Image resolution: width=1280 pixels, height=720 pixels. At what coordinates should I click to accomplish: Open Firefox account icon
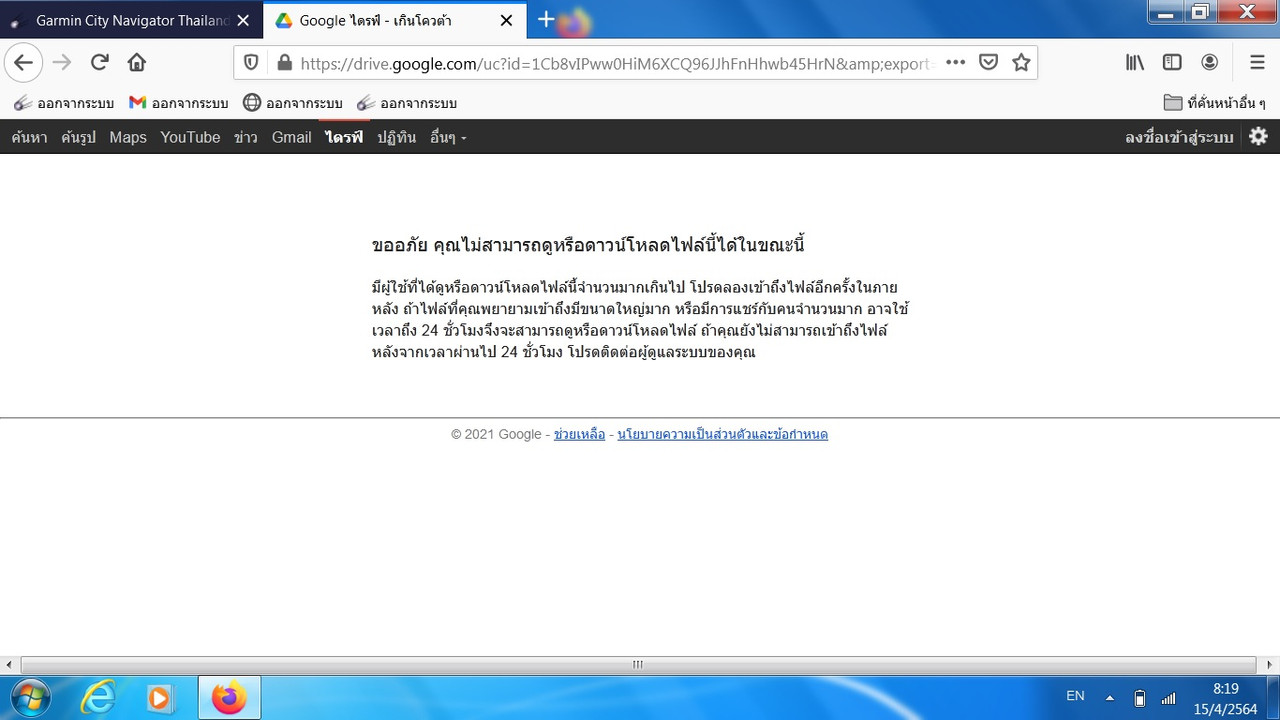tap(1210, 62)
